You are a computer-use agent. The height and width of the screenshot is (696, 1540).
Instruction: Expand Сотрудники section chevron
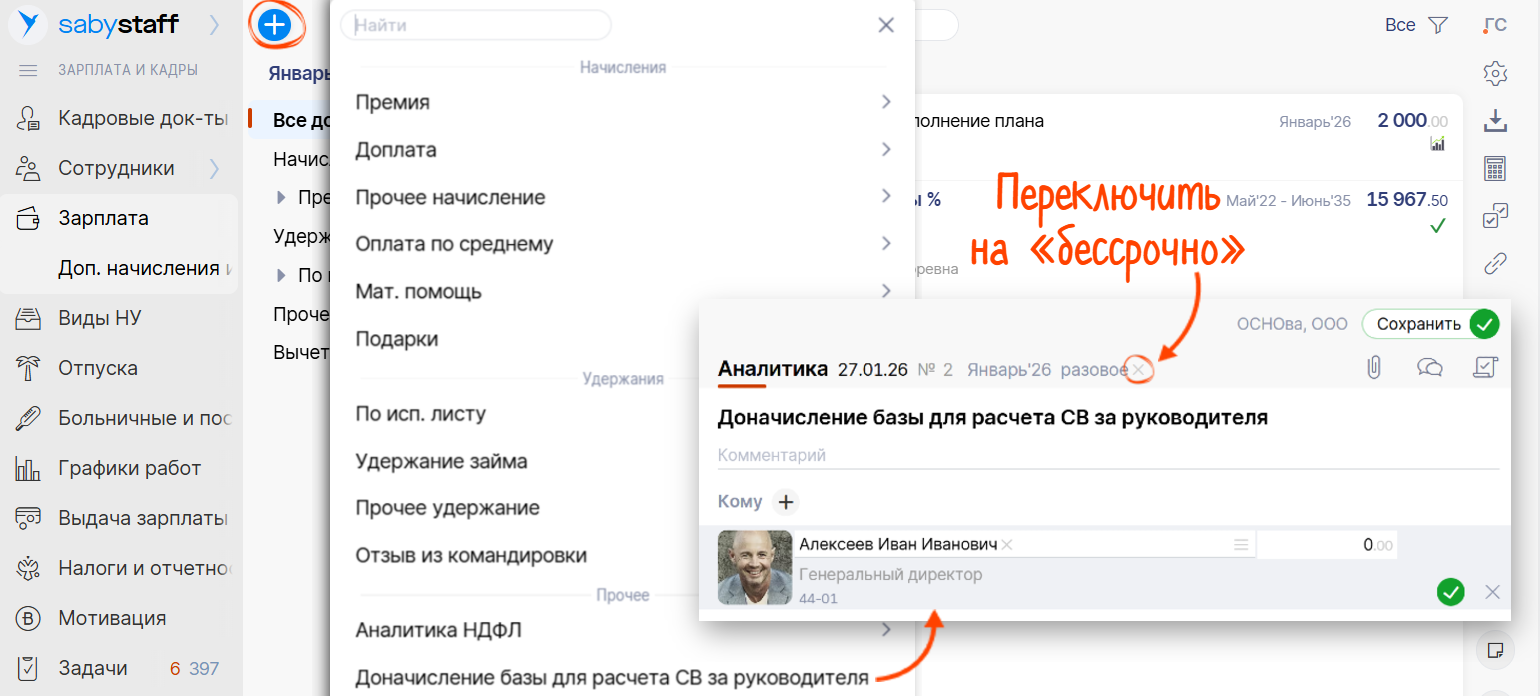(214, 168)
